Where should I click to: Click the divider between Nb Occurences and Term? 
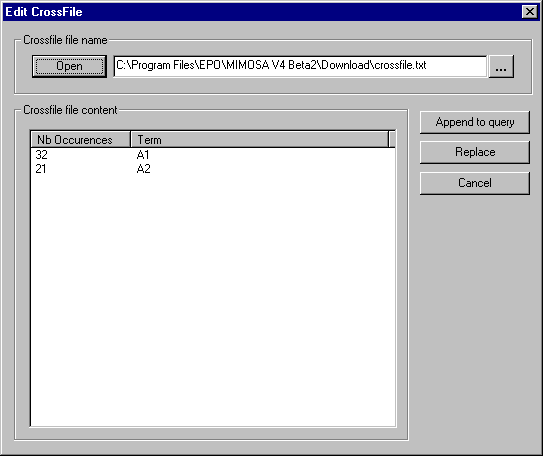coord(131,140)
